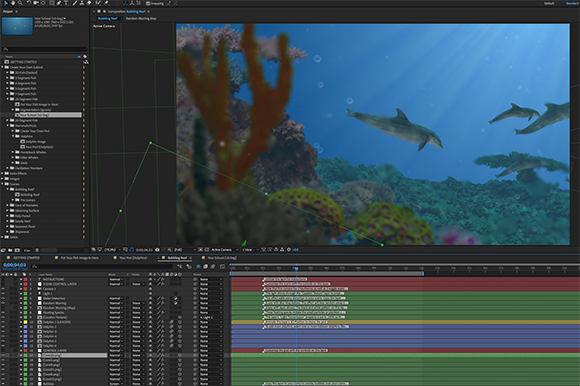This screenshot has height=386, width=580.
Task: Open the 1 View layout dropdown
Action: pos(250,250)
